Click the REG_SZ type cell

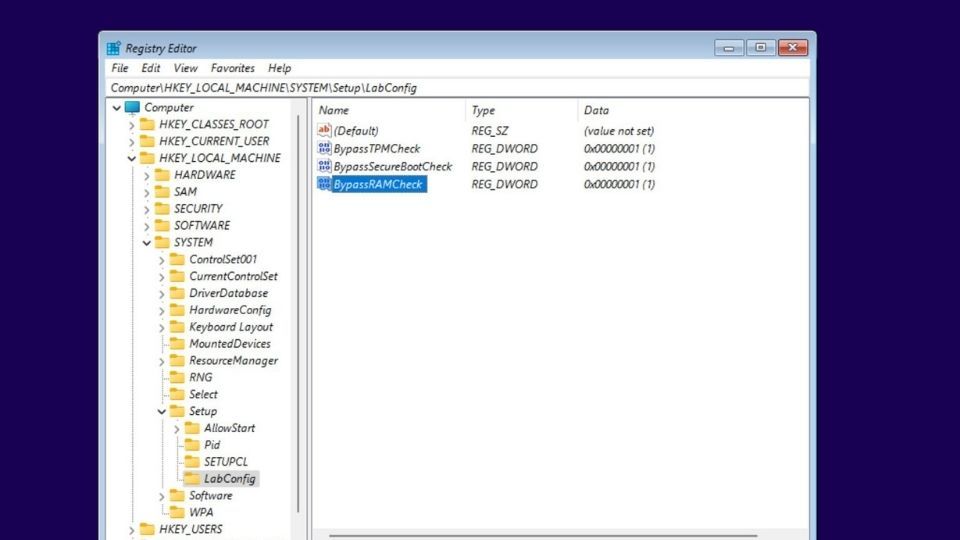pyautogui.click(x=490, y=131)
